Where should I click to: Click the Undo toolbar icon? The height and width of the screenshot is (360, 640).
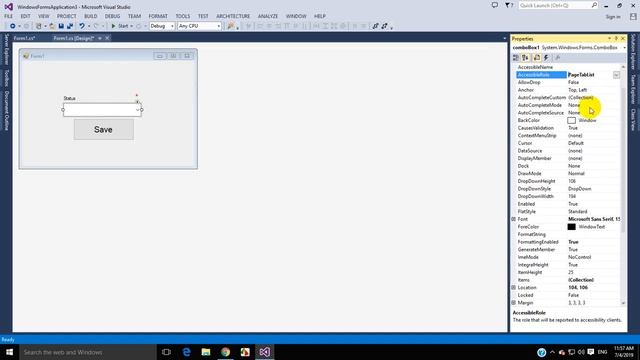click(x=82, y=26)
